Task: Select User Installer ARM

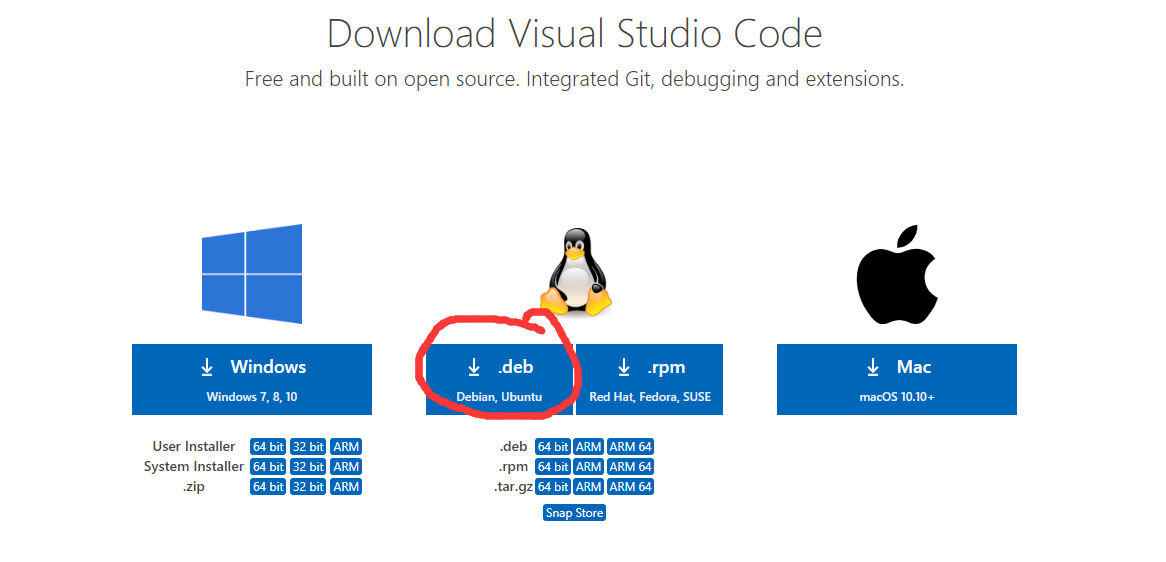Action: pos(347,447)
